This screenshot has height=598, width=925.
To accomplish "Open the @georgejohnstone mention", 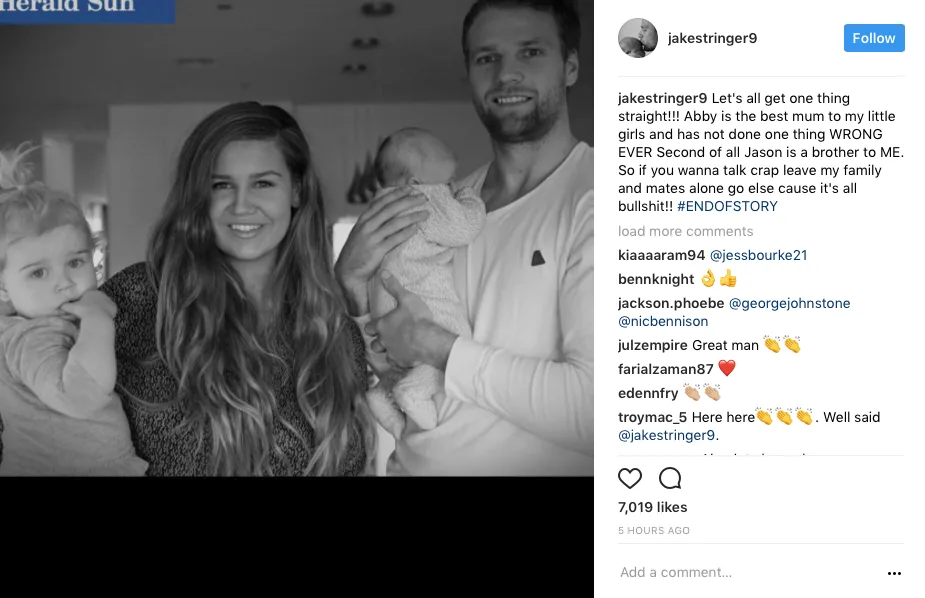I will (789, 303).
